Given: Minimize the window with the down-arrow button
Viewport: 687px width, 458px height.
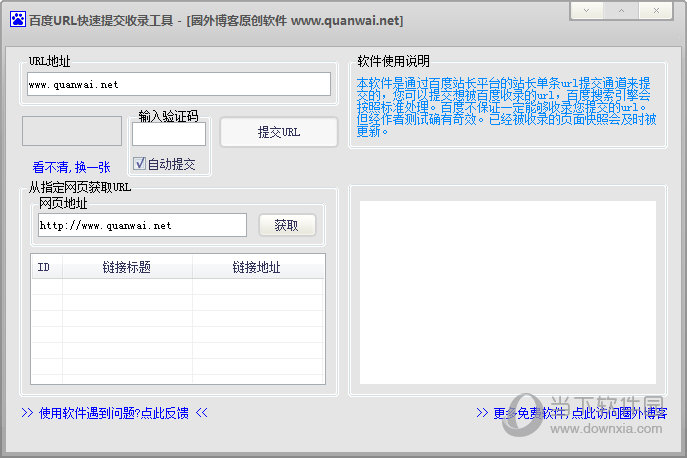Looking at the screenshot, I should coord(586,11).
